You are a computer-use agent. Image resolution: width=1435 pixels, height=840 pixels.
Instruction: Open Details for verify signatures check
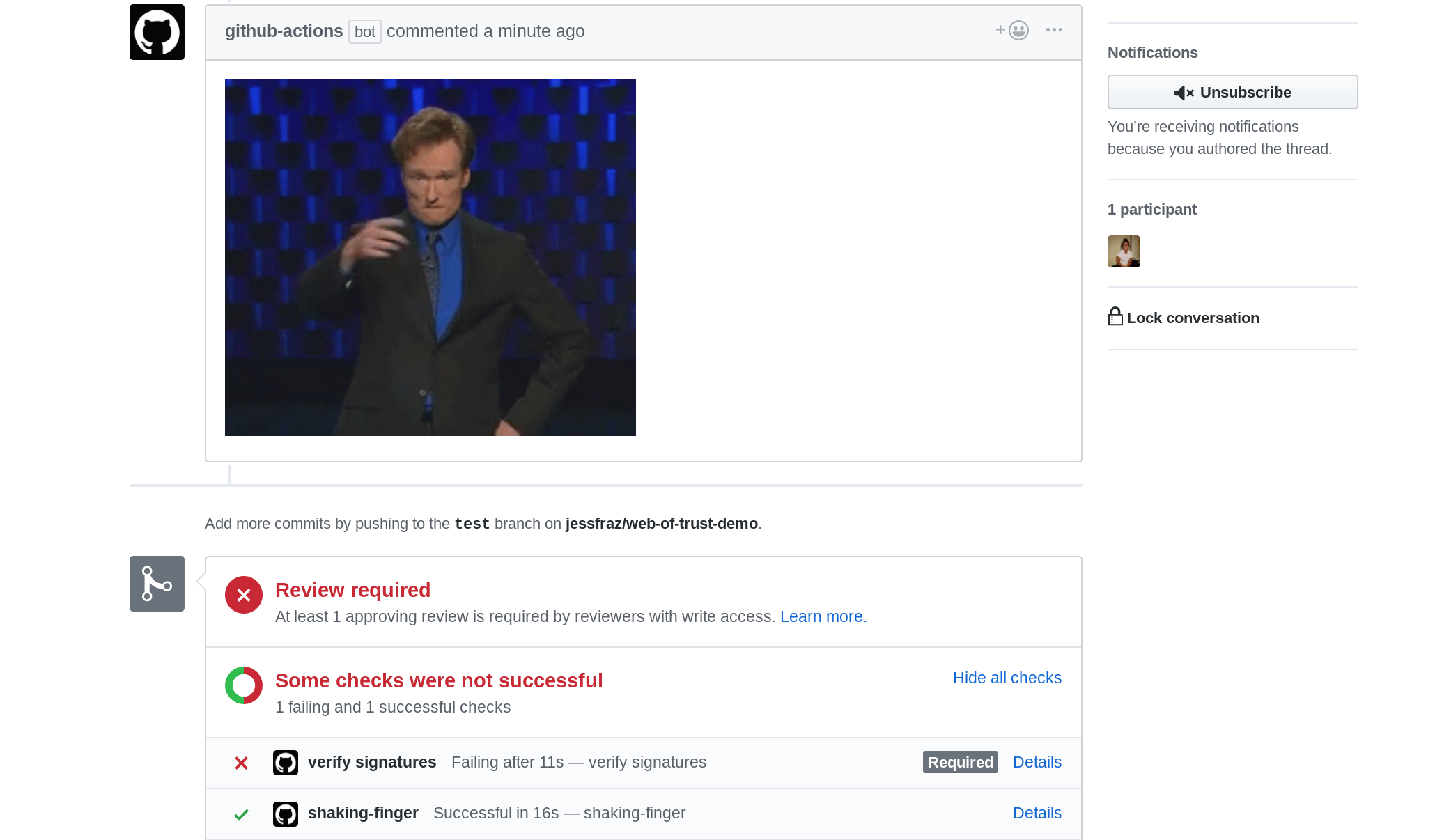tap(1037, 762)
